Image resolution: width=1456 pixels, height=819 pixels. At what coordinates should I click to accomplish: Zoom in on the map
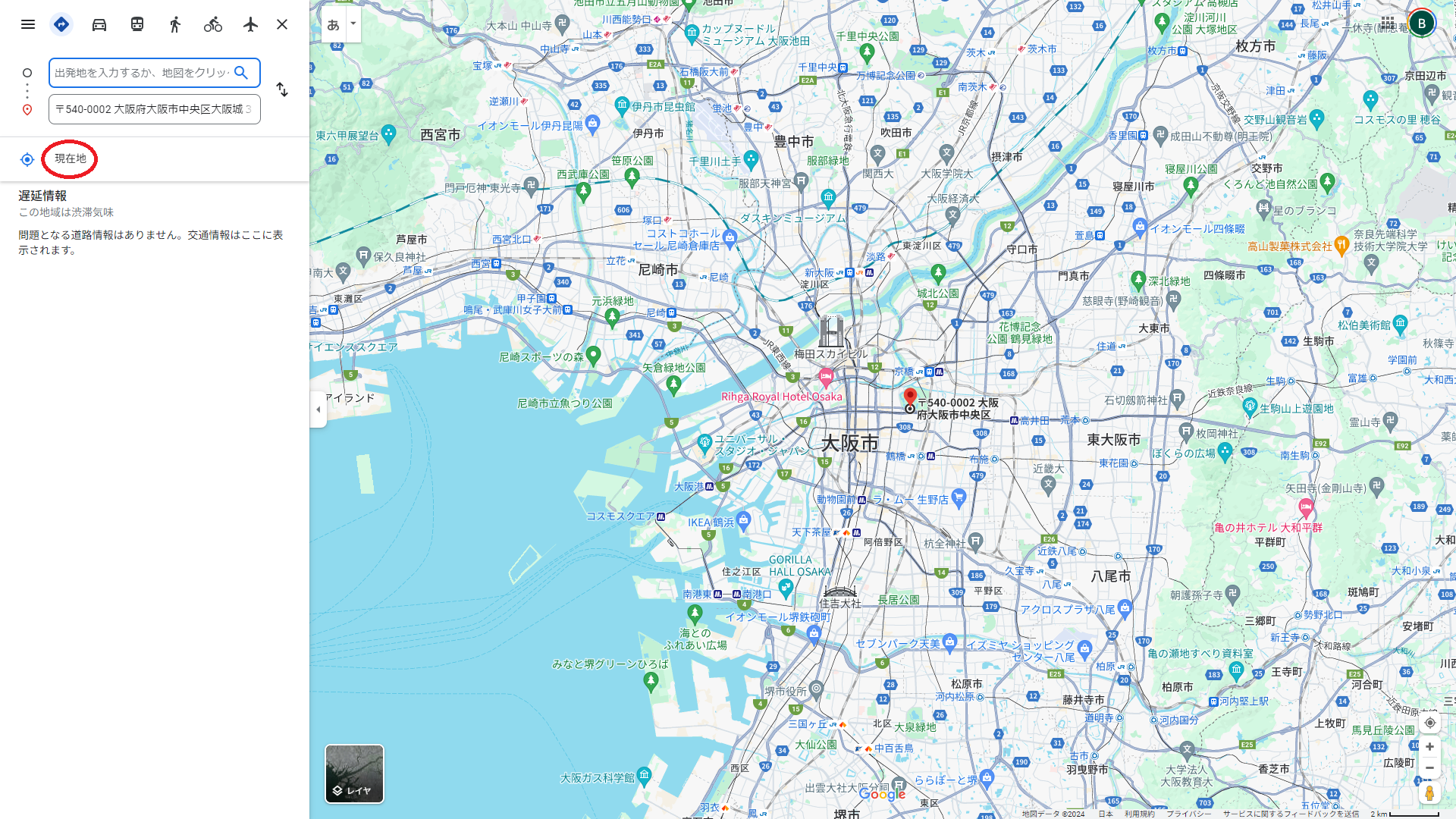click(1429, 747)
